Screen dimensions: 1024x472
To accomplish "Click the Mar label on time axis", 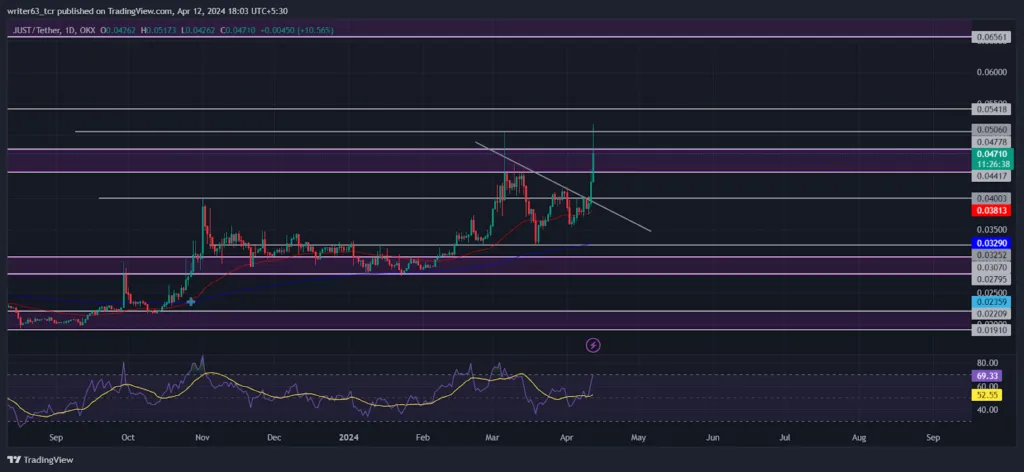I will (x=494, y=437).
